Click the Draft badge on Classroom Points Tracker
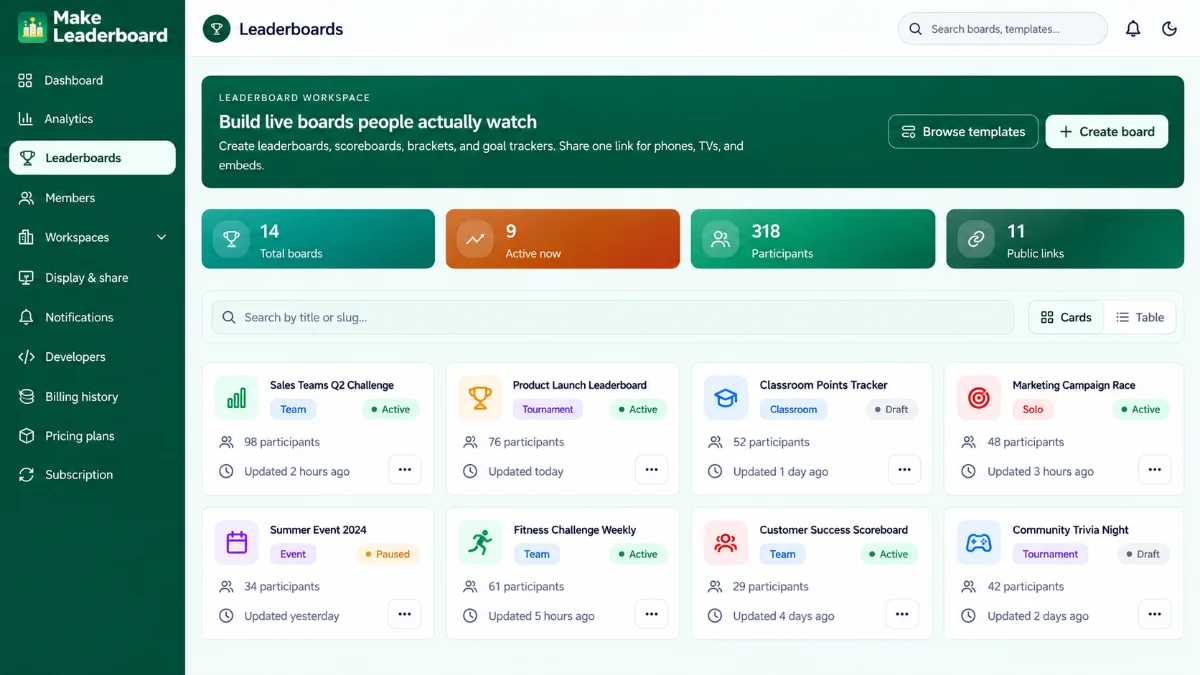 [x=890, y=409]
